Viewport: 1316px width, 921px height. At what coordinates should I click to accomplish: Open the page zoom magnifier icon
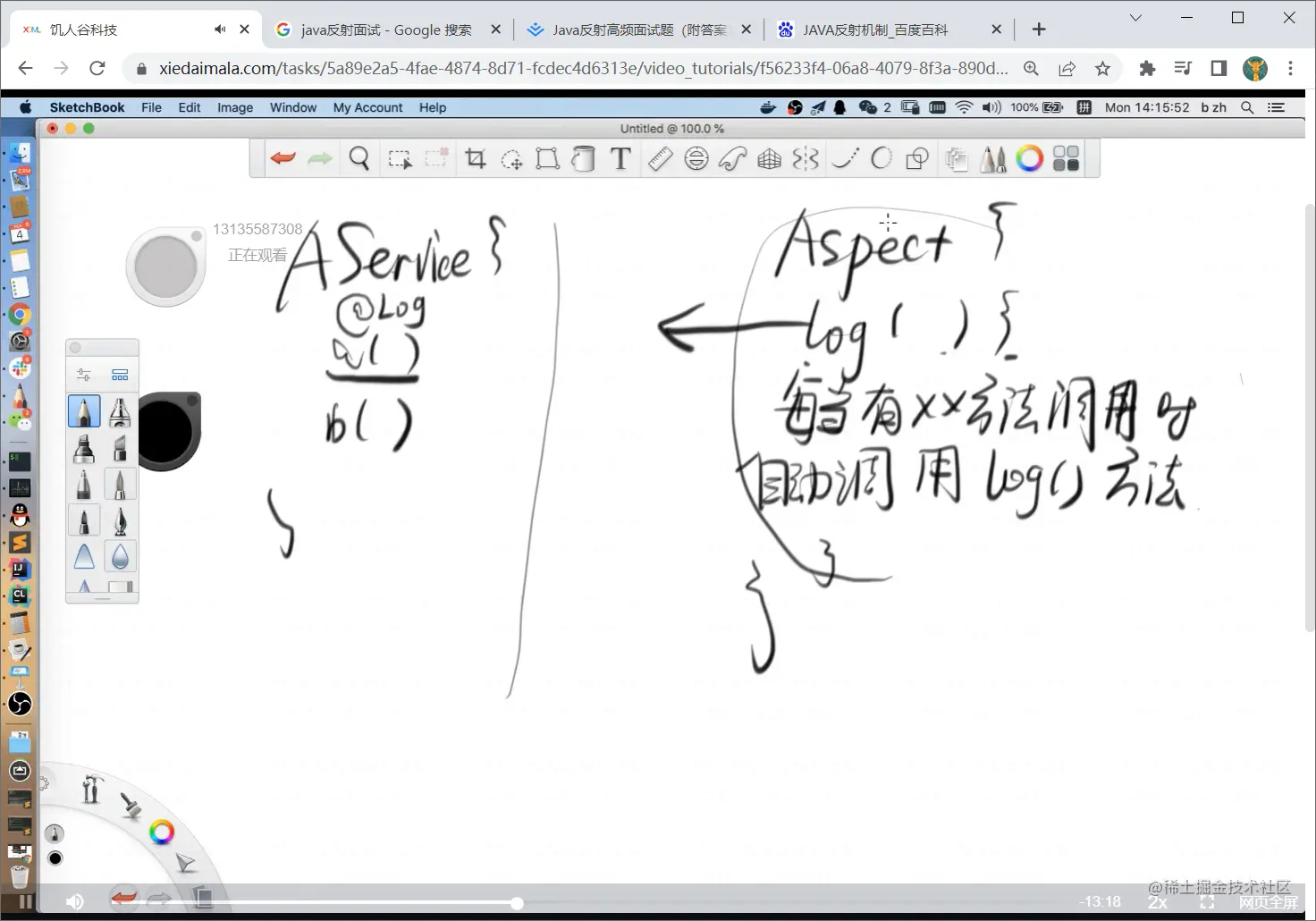coord(1031,68)
